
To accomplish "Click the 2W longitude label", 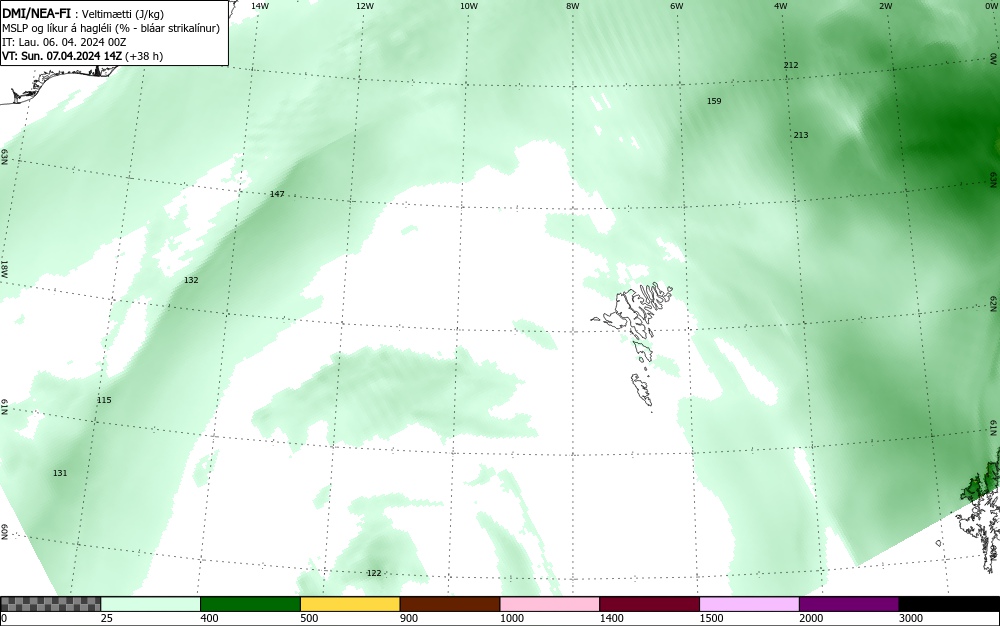I will pyautogui.click(x=885, y=6).
